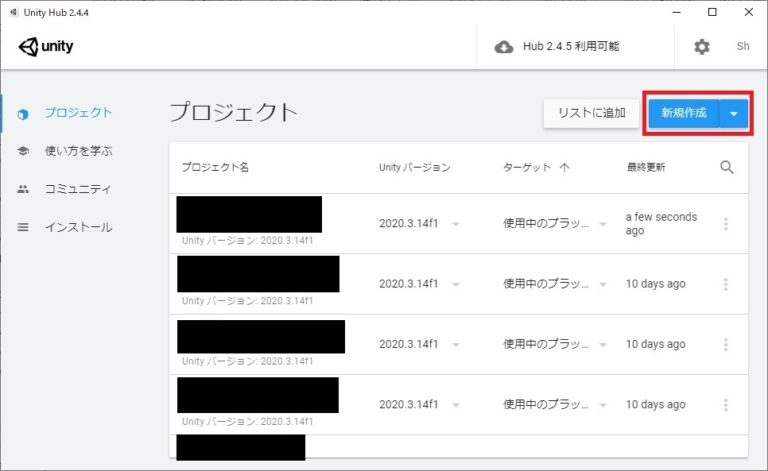768x471 pixels.
Task: Open the プロジェクト sidebar tab
Action: point(78,113)
